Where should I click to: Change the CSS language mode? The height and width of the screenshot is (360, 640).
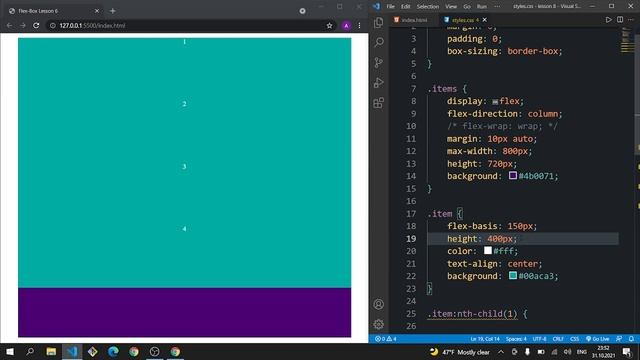tap(574, 339)
